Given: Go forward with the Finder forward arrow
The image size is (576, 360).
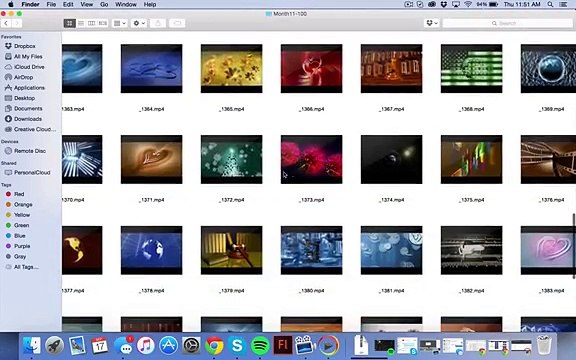Looking at the screenshot, I should [17, 23].
